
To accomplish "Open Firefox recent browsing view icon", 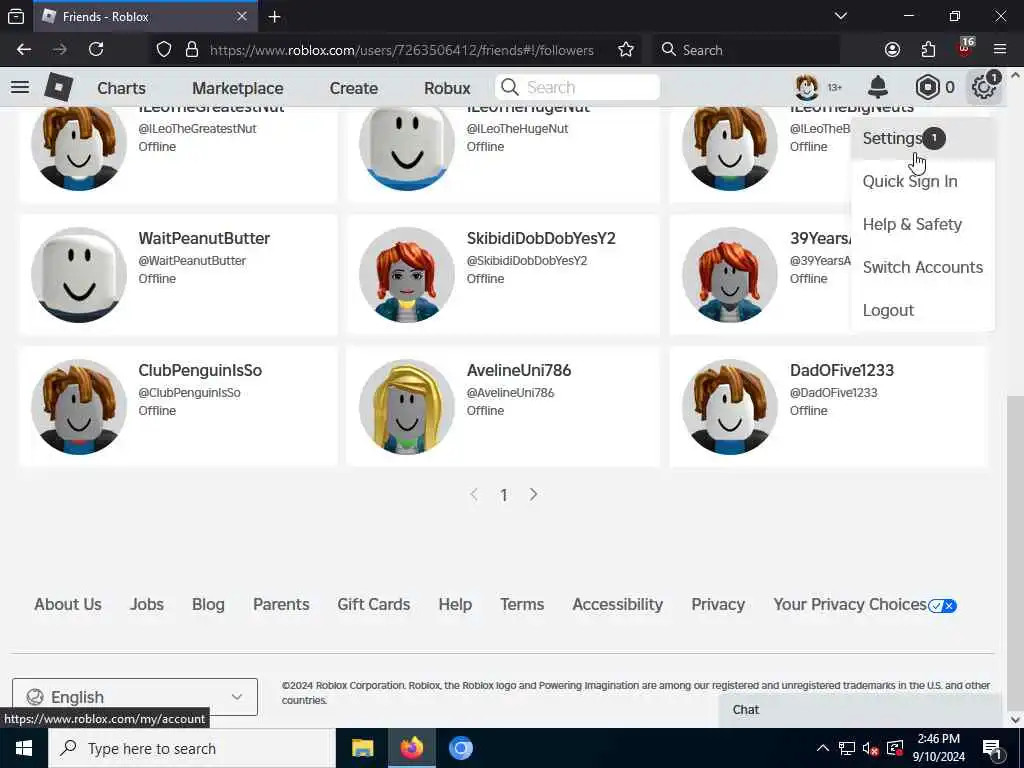I will (x=16, y=16).
